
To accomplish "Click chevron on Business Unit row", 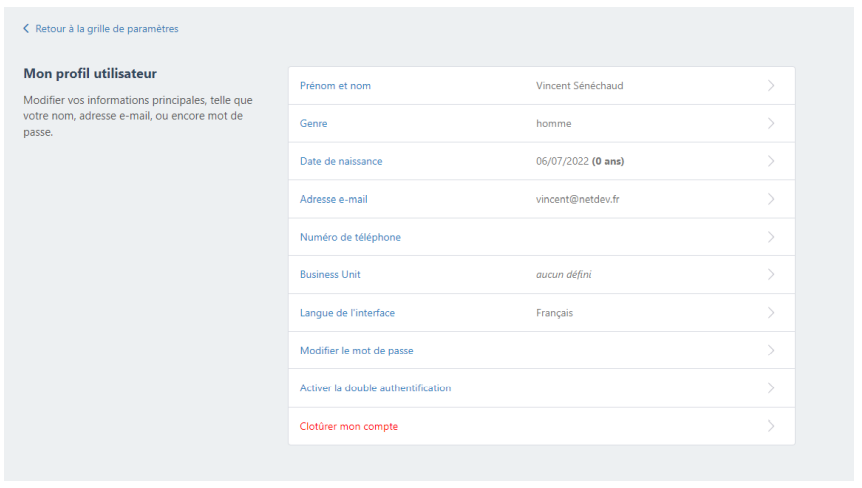I will tap(771, 275).
